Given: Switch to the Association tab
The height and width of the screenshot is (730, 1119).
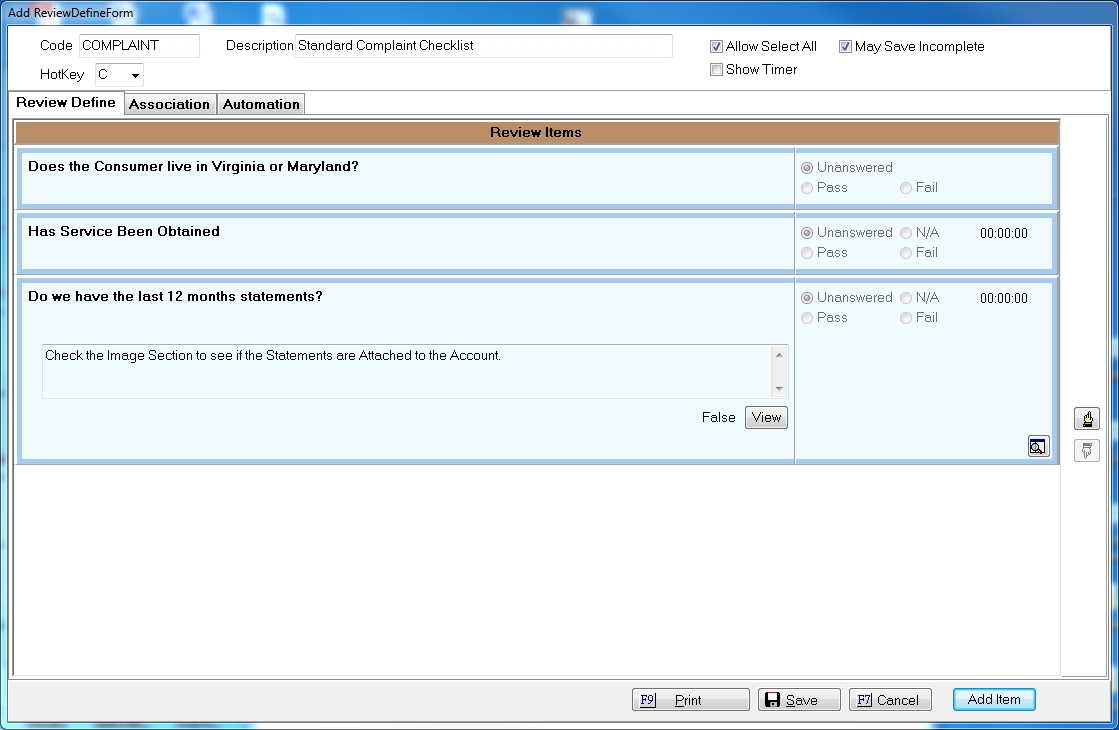Looking at the screenshot, I should pos(169,104).
